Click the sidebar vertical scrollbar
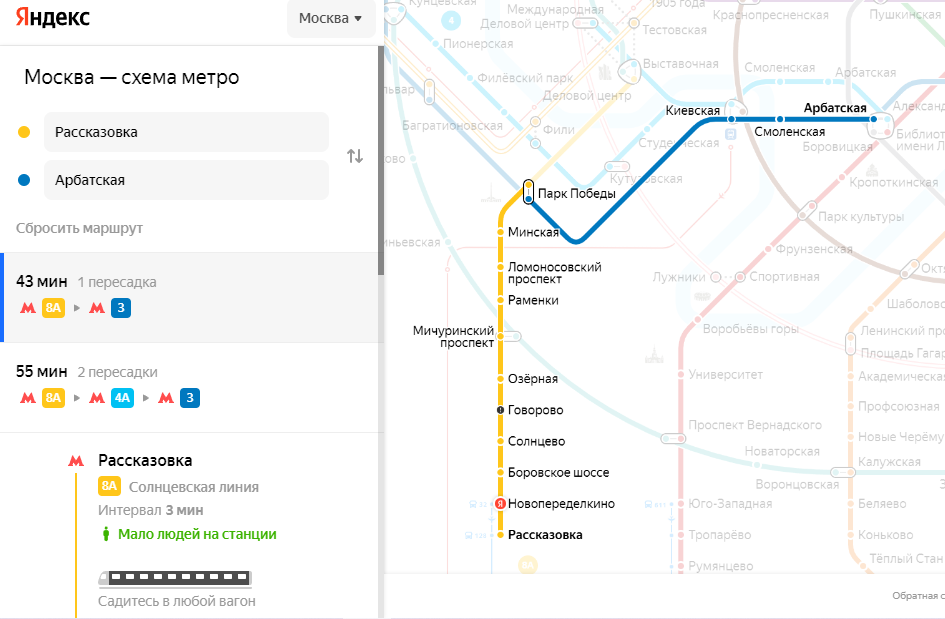Image resolution: width=945 pixels, height=619 pixels. [x=380, y=160]
